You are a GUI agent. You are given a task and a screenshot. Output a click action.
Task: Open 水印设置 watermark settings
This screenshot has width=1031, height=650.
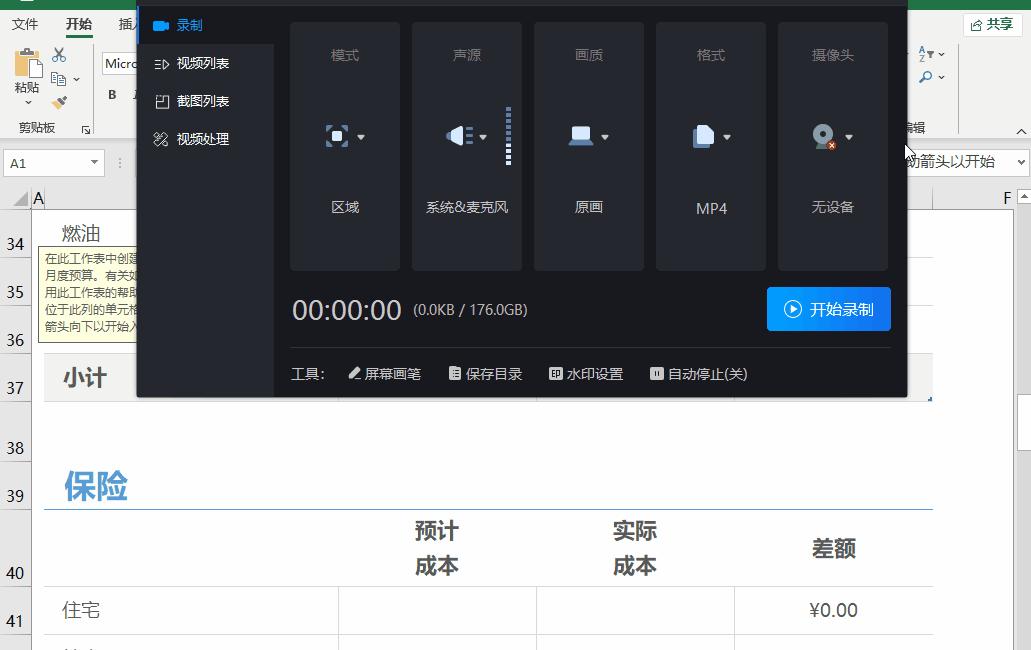click(585, 373)
